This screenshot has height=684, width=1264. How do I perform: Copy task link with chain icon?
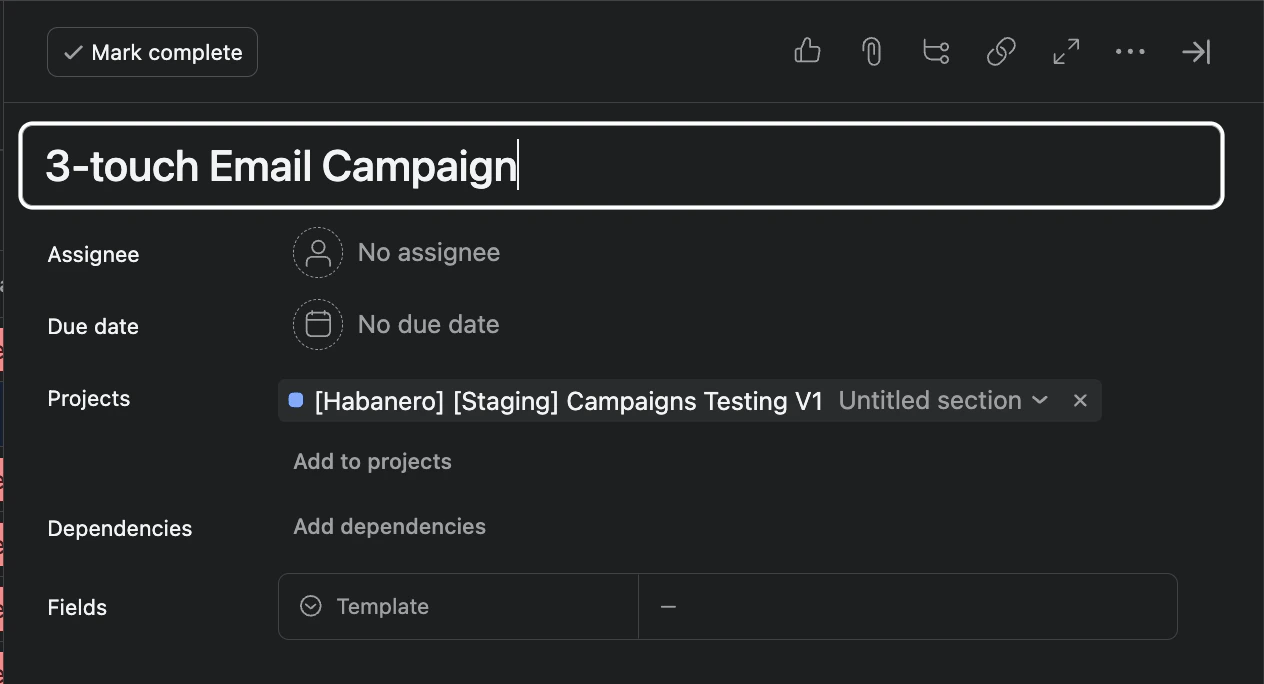coord(1001,52)
